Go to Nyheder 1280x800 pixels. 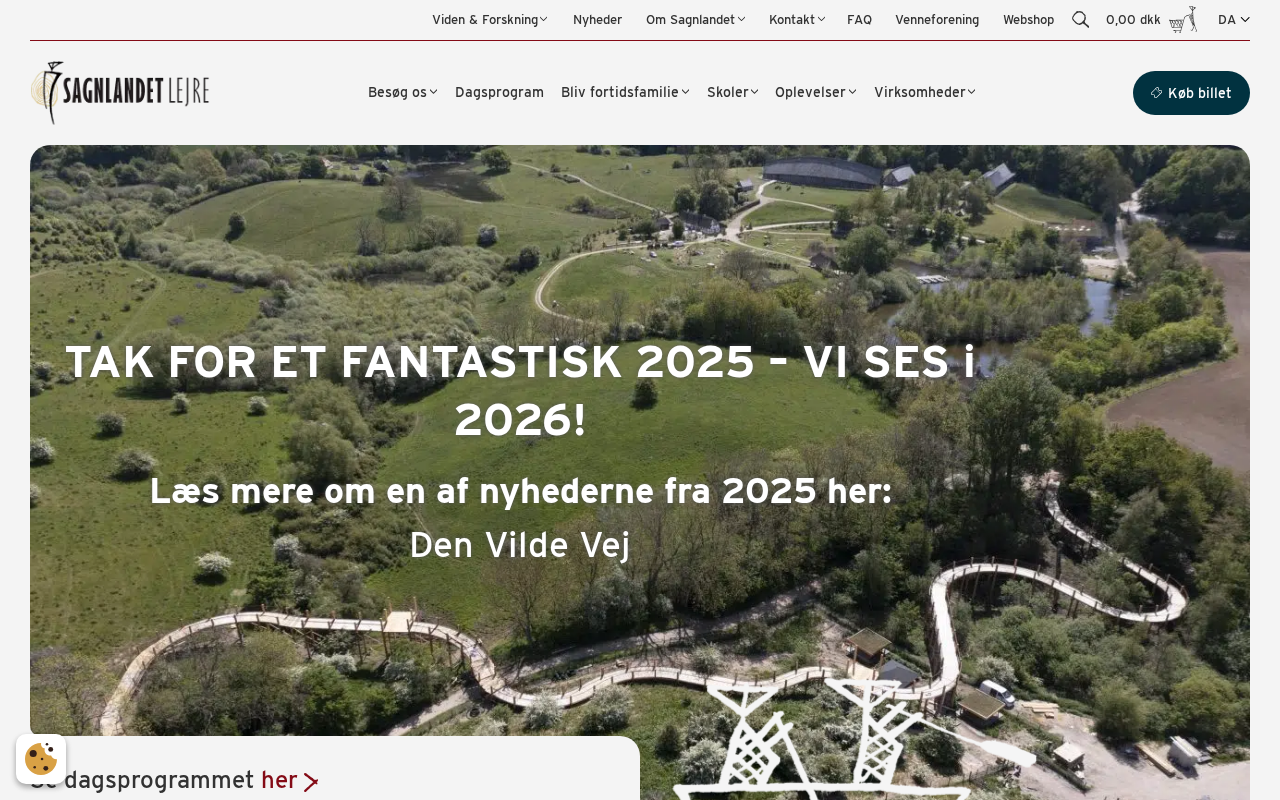coord(597,19)
